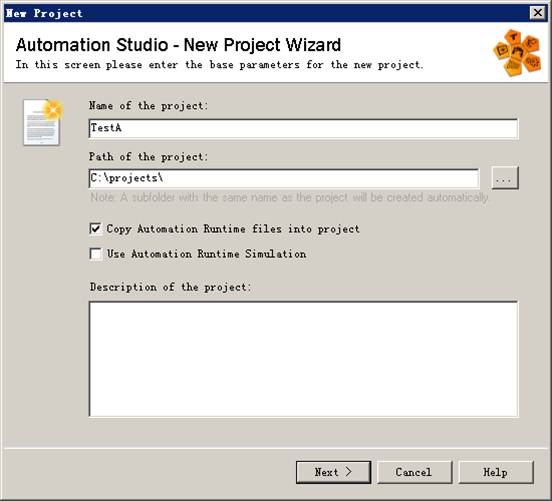Screen dimensions: 552x501
Task: Click the 'Description of the project:' label
Action: (x=171, y=287)
